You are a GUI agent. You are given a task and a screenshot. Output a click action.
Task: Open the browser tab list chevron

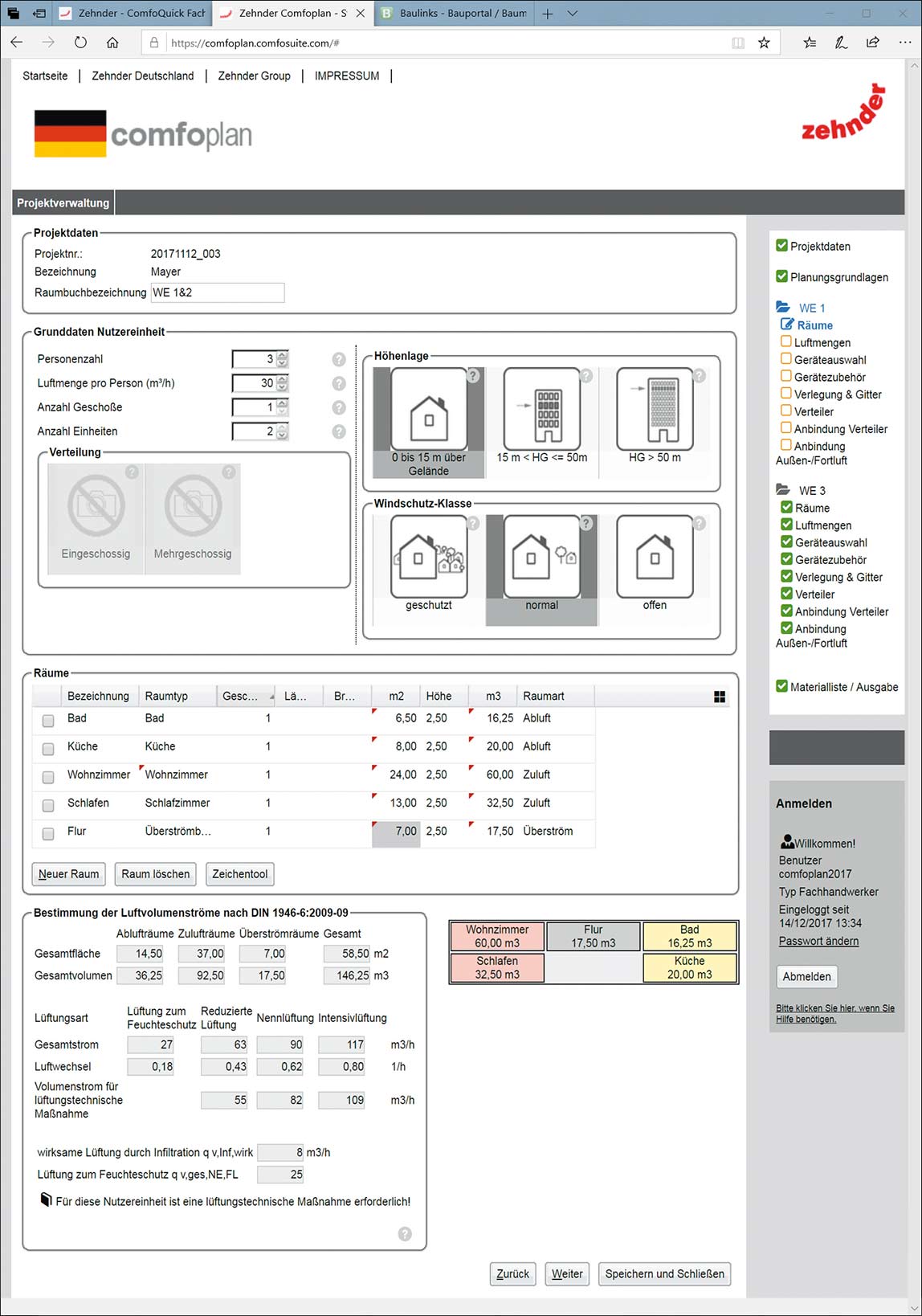point(573,14)
